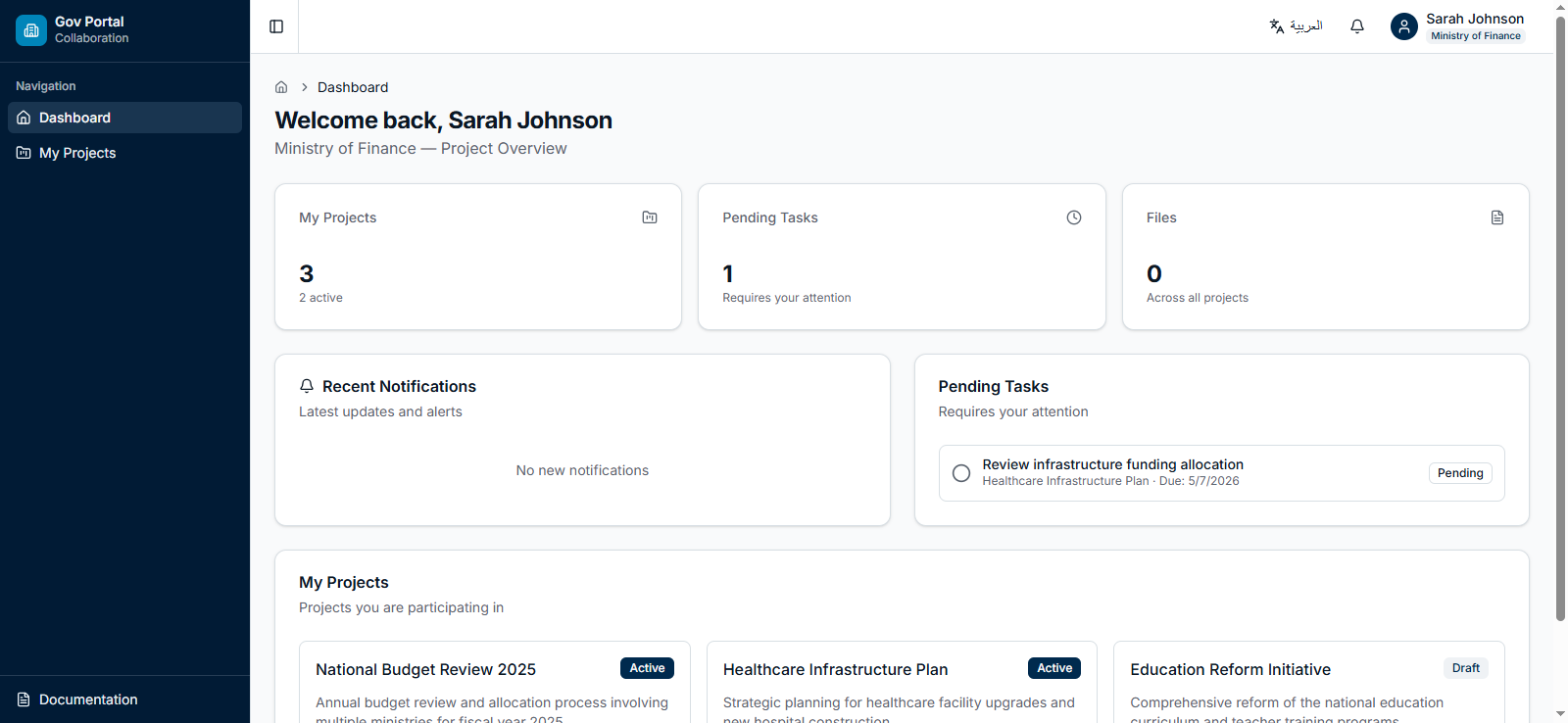This screenshot has height=723, width=1568.
Task: Switch language to Arabic
Action: pos(1296,26)
